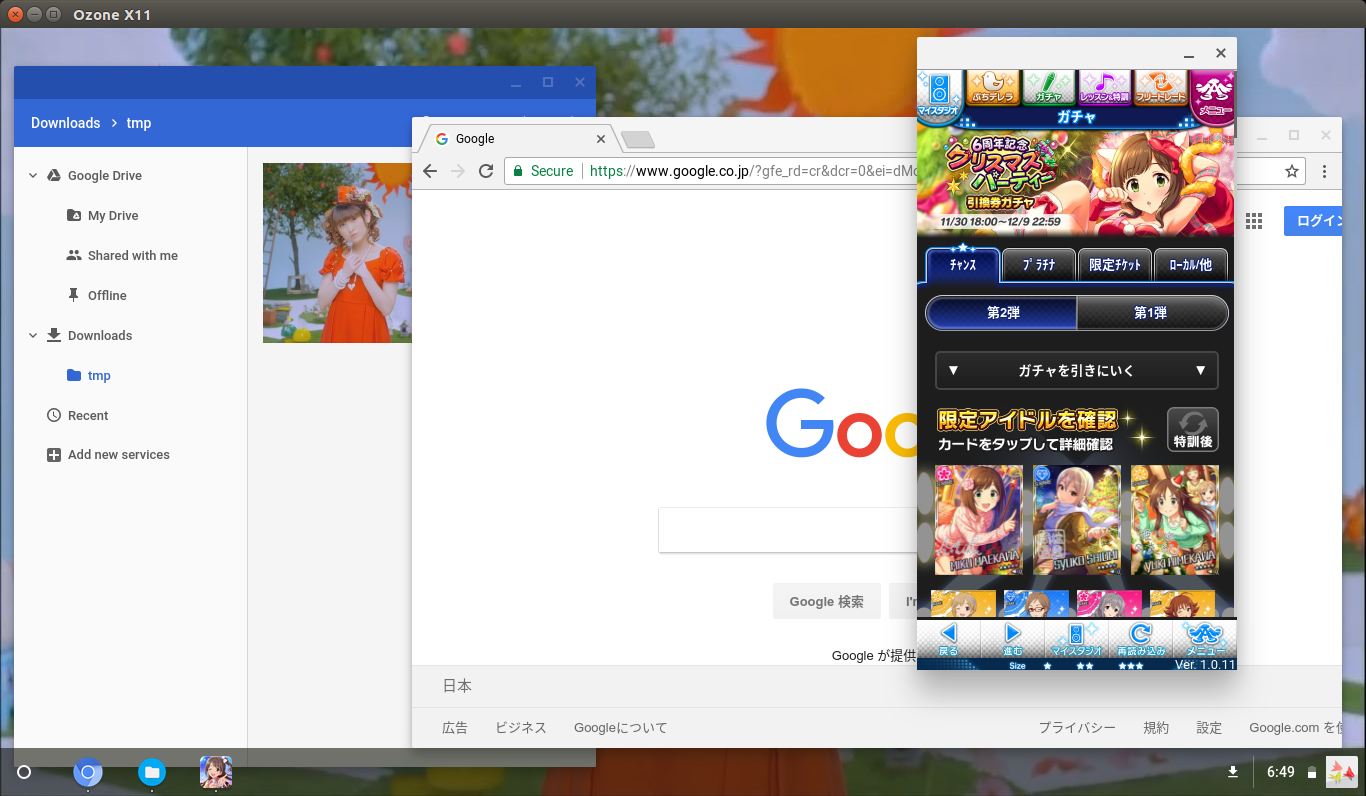Click the Google 検索 button
The height and width of the screenshot is (796, 1366).
(826, 601)
